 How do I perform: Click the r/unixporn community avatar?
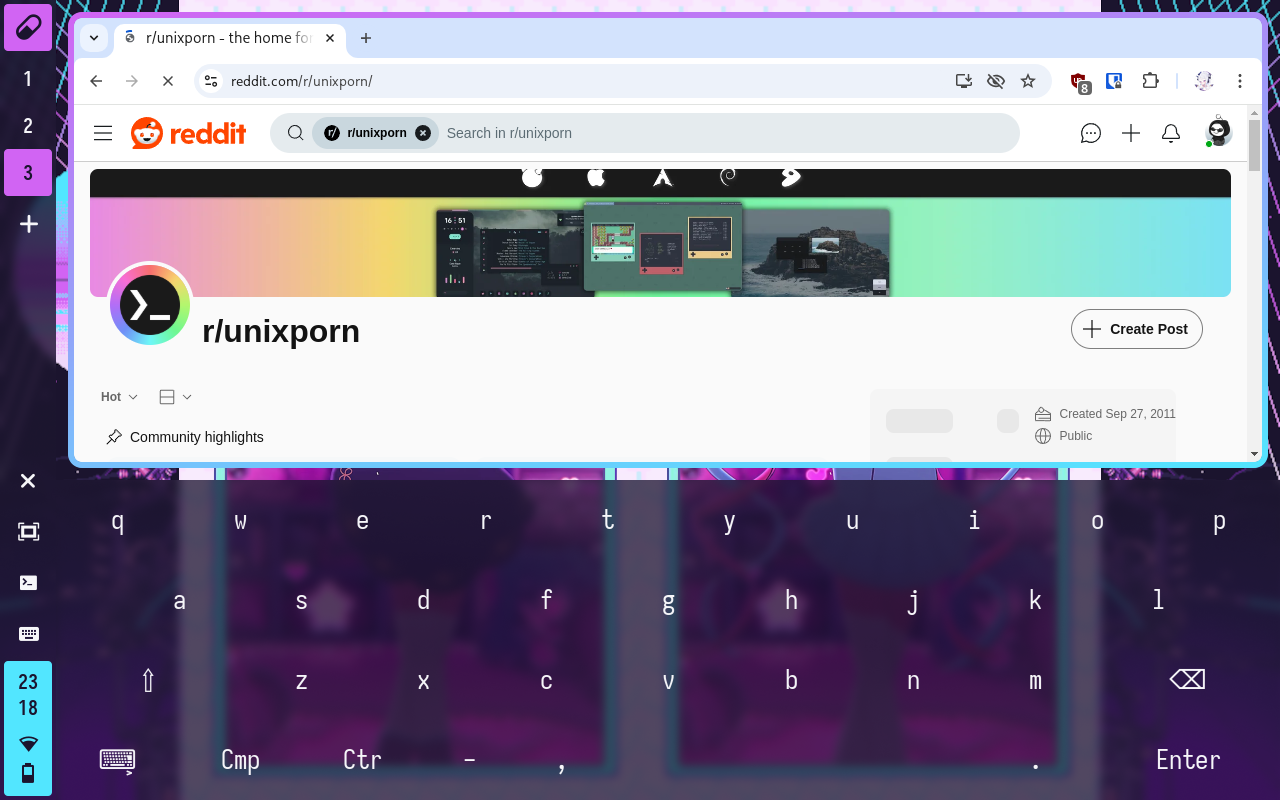tap(150, 305)
